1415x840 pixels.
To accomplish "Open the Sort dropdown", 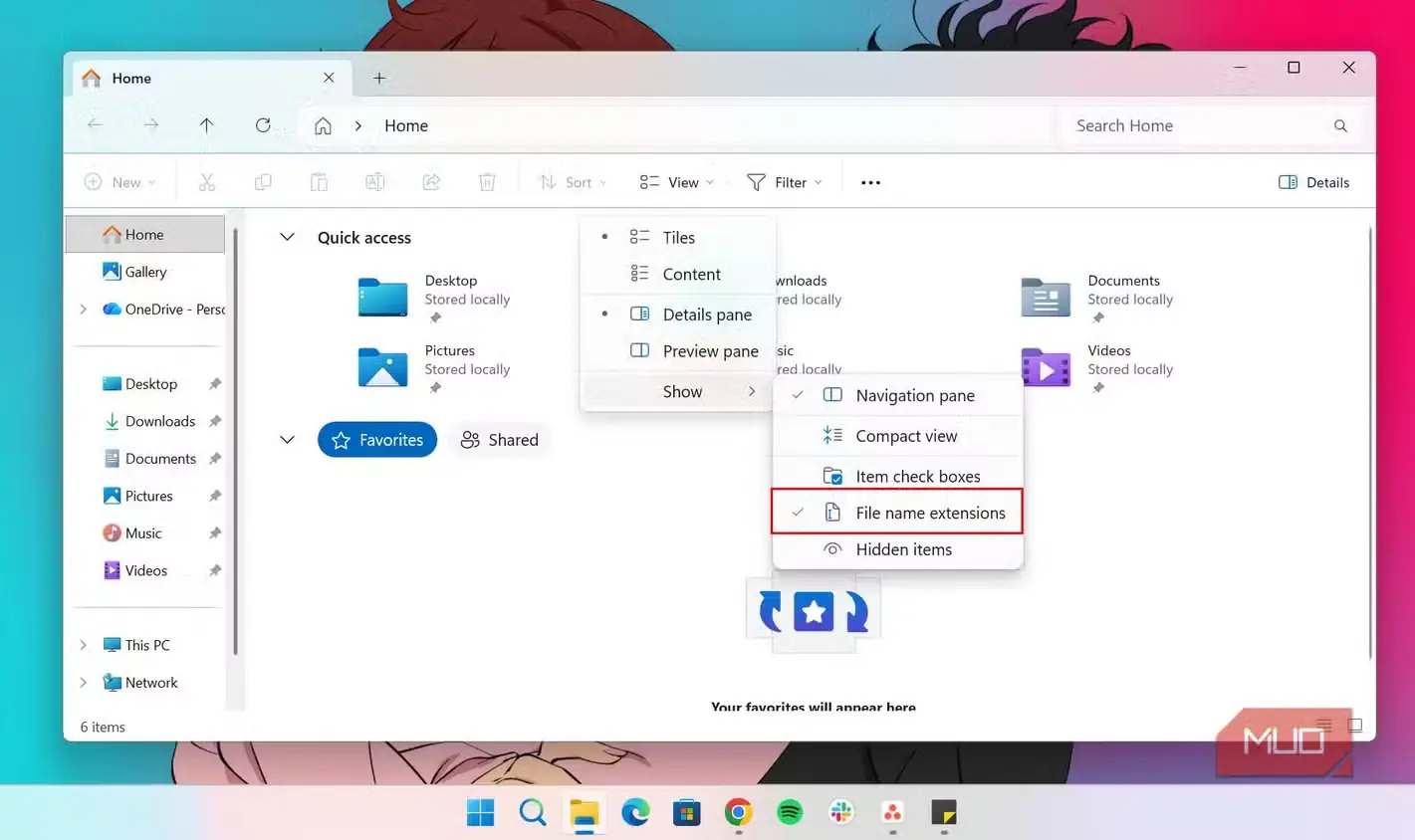I will point(573,182).
